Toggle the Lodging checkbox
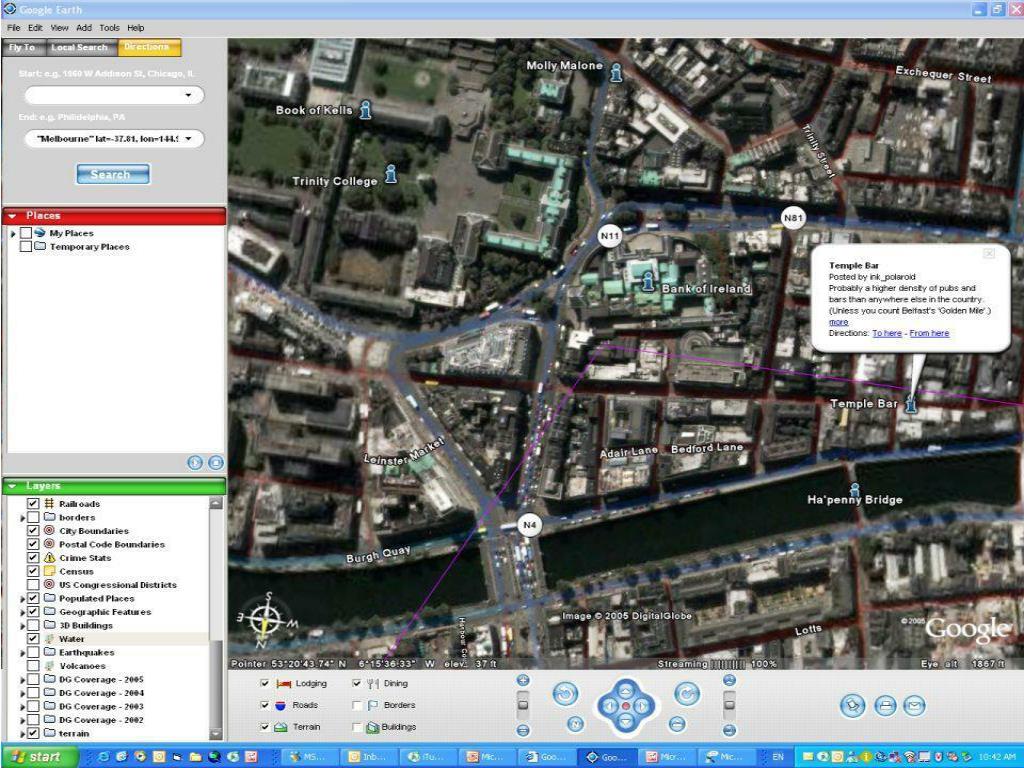This screenshot has height=768, width=1024. point(264,683)
